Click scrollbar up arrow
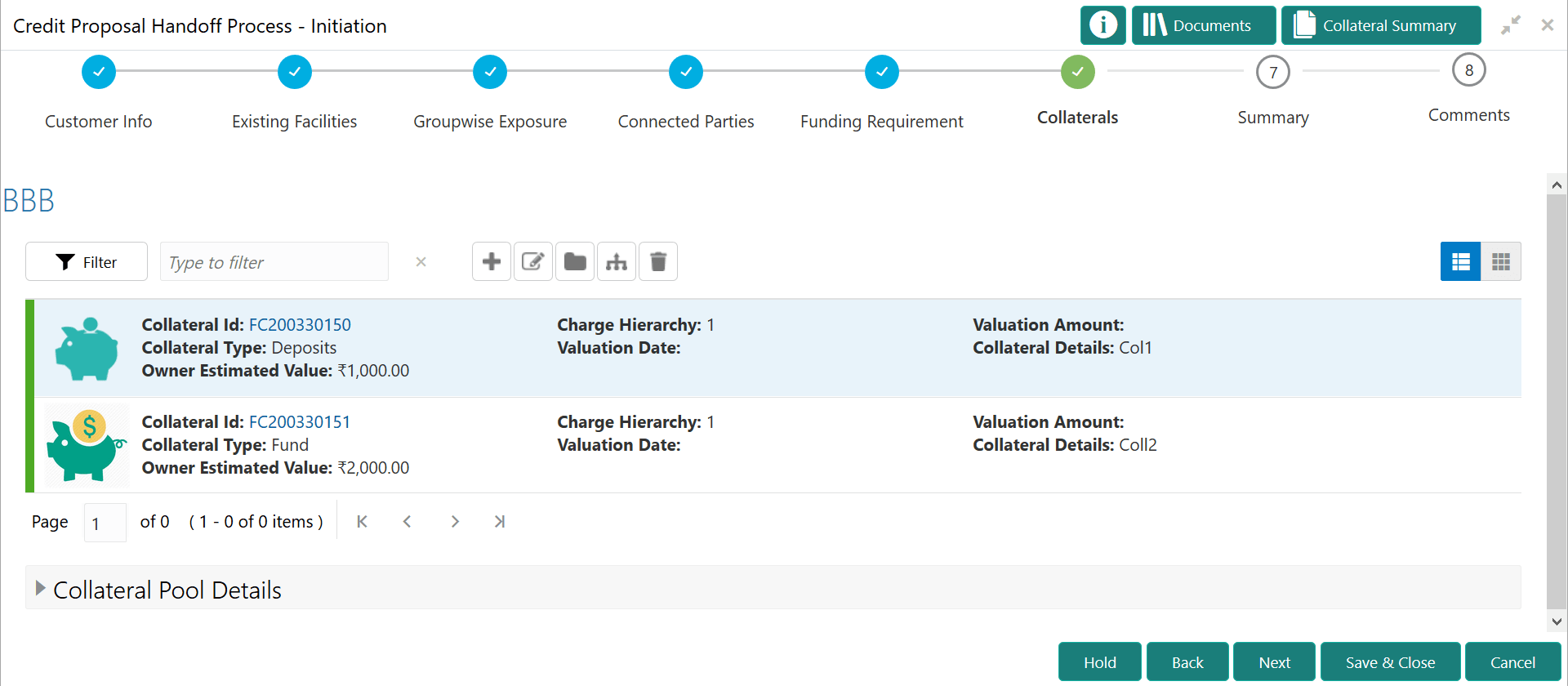The height and width of the screenshot is (686, 1568). [x=1557, y=185]
